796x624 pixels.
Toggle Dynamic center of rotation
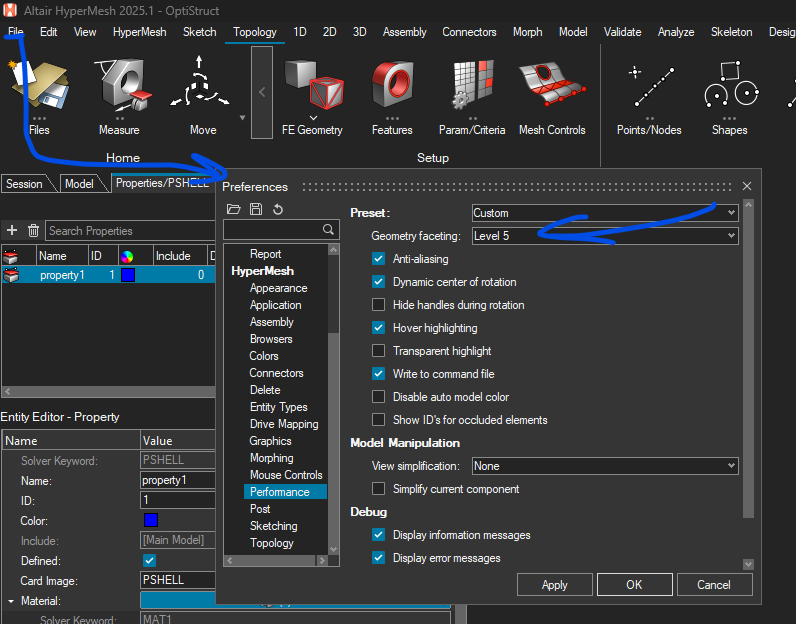click(378, 282)
